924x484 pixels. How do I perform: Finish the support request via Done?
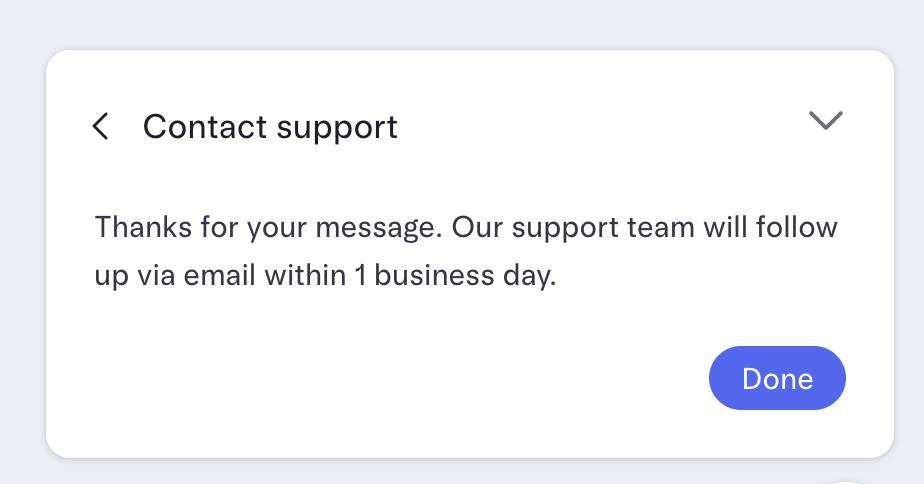[777, 378]
